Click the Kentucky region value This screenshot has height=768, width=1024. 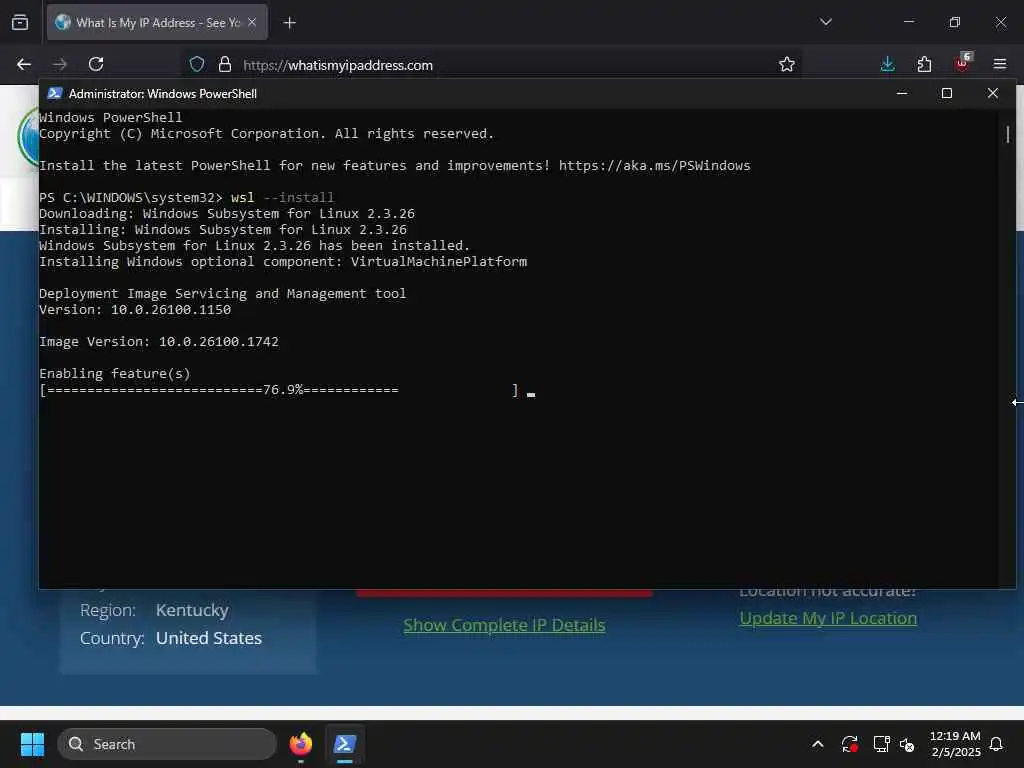[192, 610]
